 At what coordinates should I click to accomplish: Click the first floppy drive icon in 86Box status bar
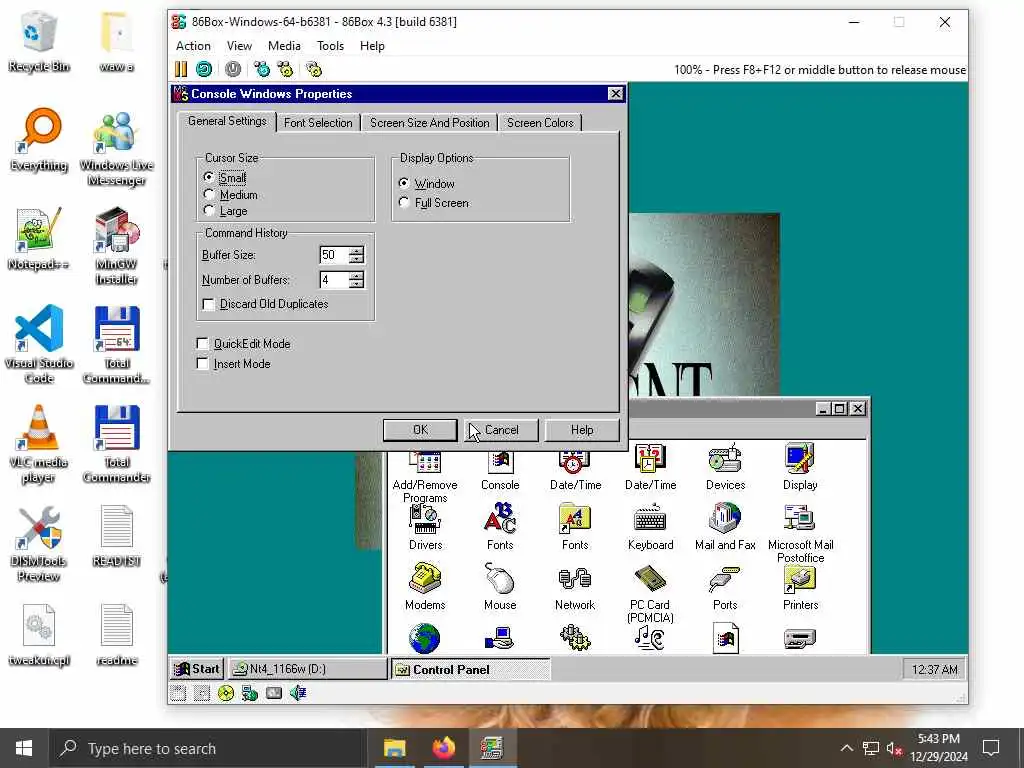[177, 694]
